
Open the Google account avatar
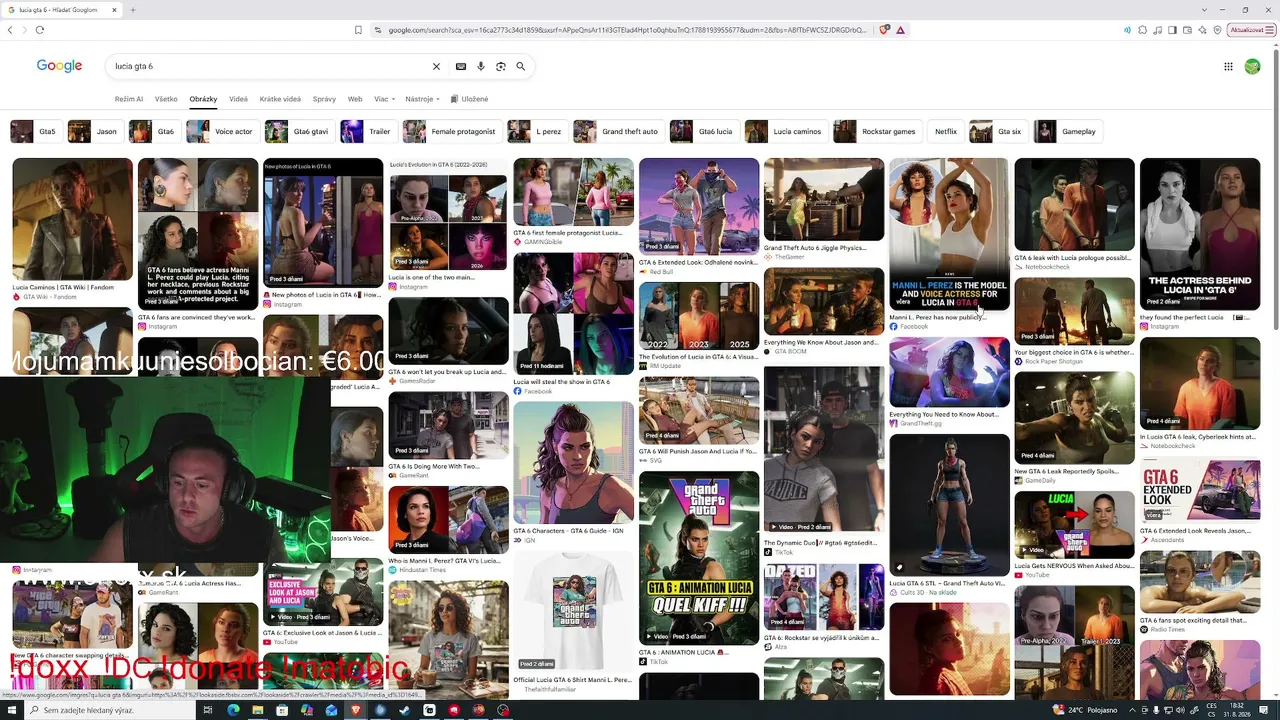[1252, 66]
